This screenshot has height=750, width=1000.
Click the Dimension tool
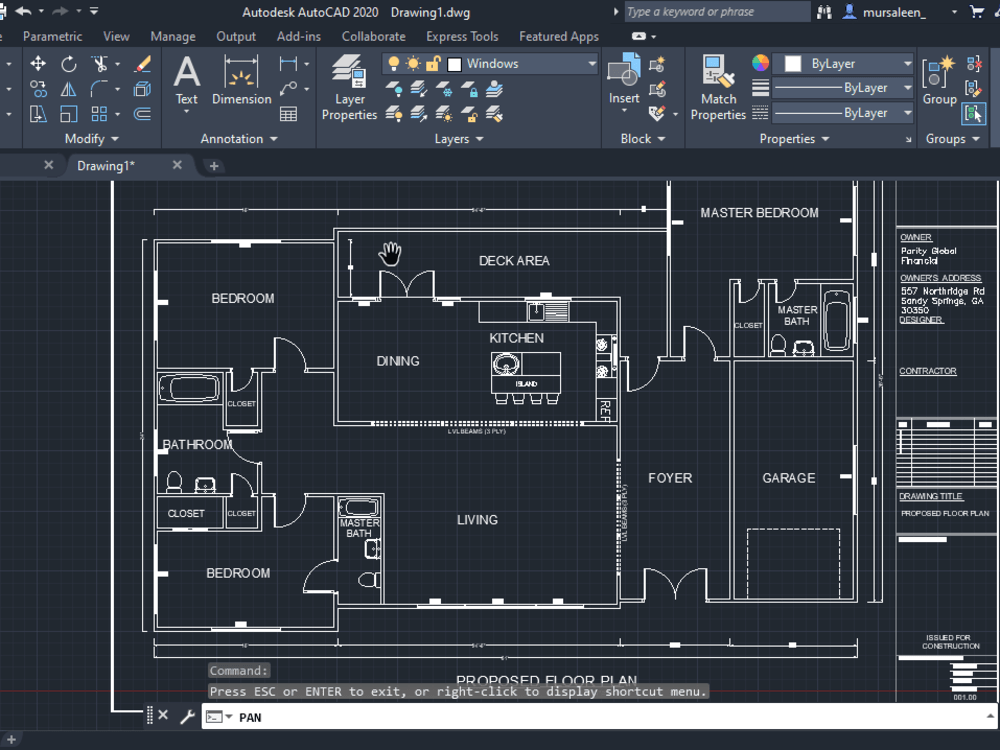tap(242, 80)
